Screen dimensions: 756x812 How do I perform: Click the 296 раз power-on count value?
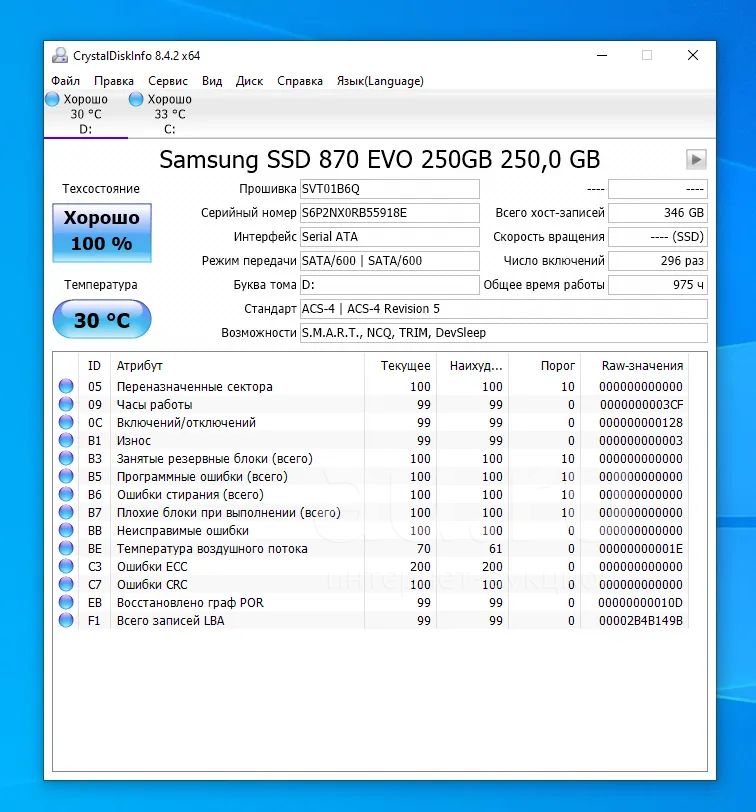pos(658,260)
